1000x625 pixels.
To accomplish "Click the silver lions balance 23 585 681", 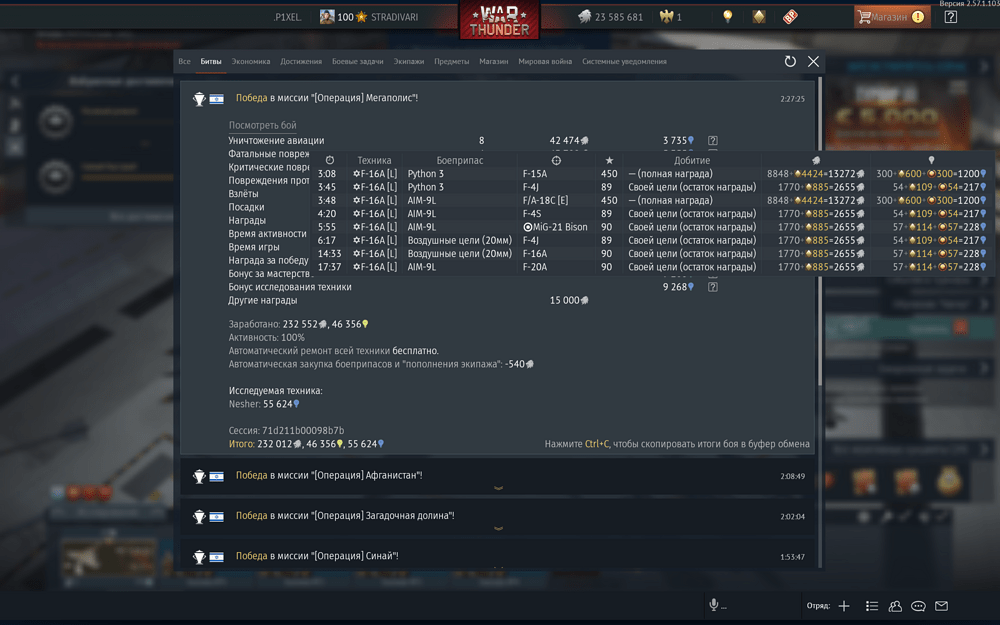I will (x=610, y=17).
